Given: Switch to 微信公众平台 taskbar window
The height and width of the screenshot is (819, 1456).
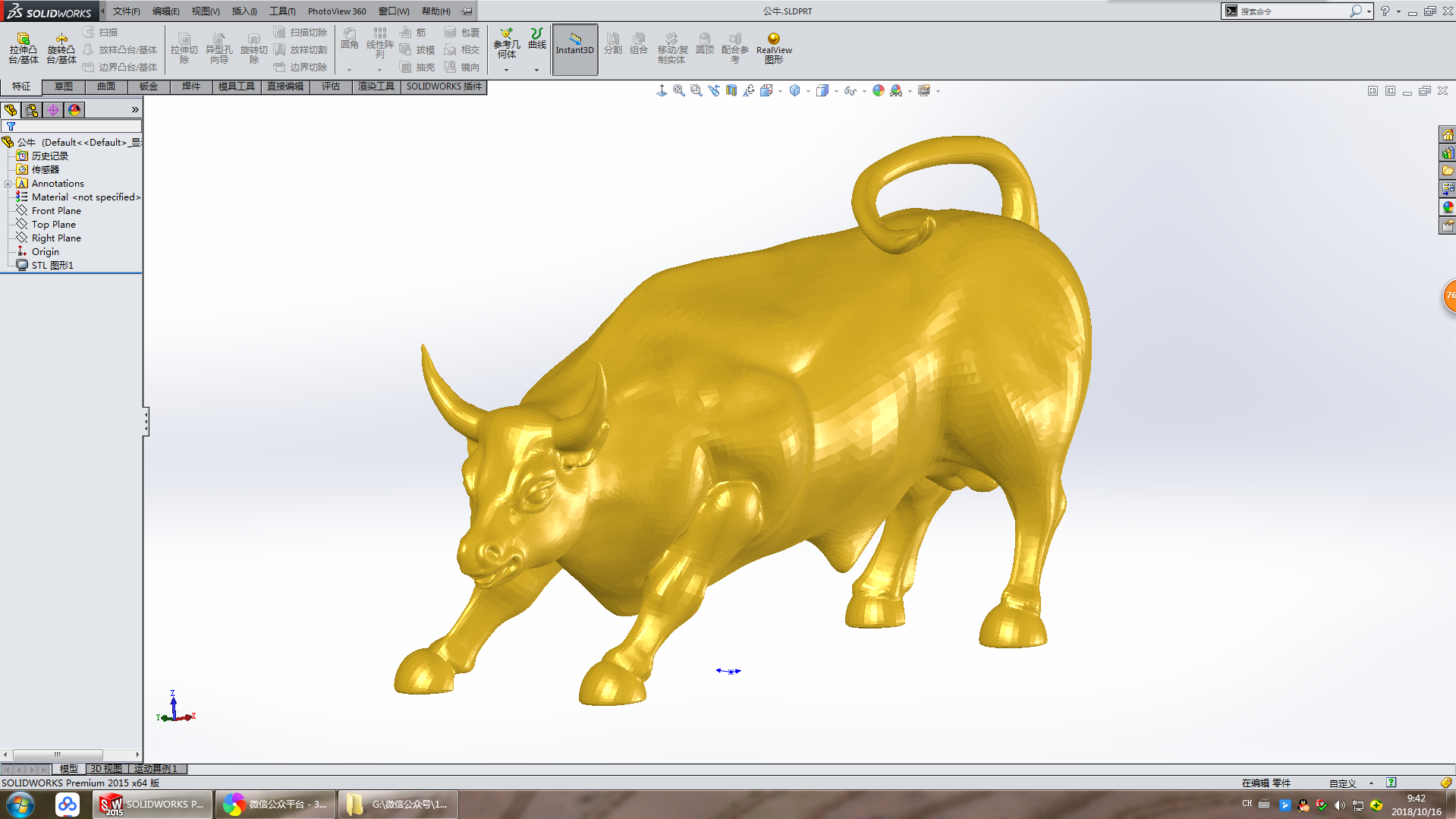Looking at the screenshot, I should click(x=275, y=805).
